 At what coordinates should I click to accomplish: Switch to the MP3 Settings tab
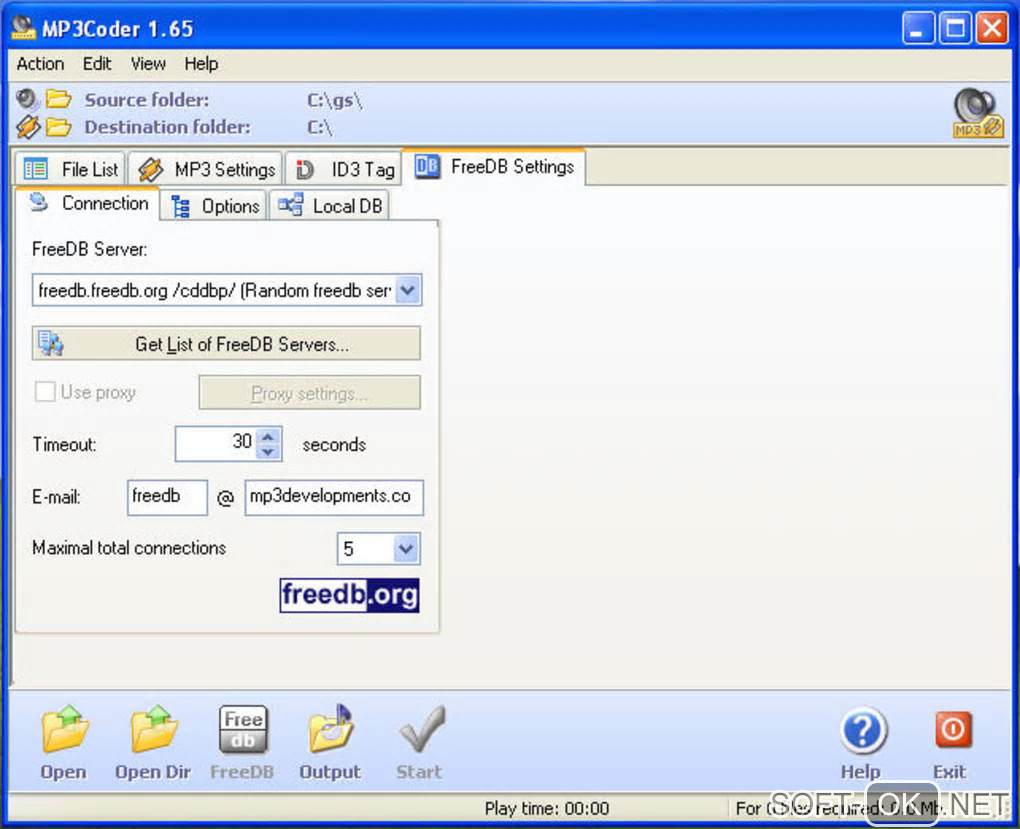coord(206,169)
